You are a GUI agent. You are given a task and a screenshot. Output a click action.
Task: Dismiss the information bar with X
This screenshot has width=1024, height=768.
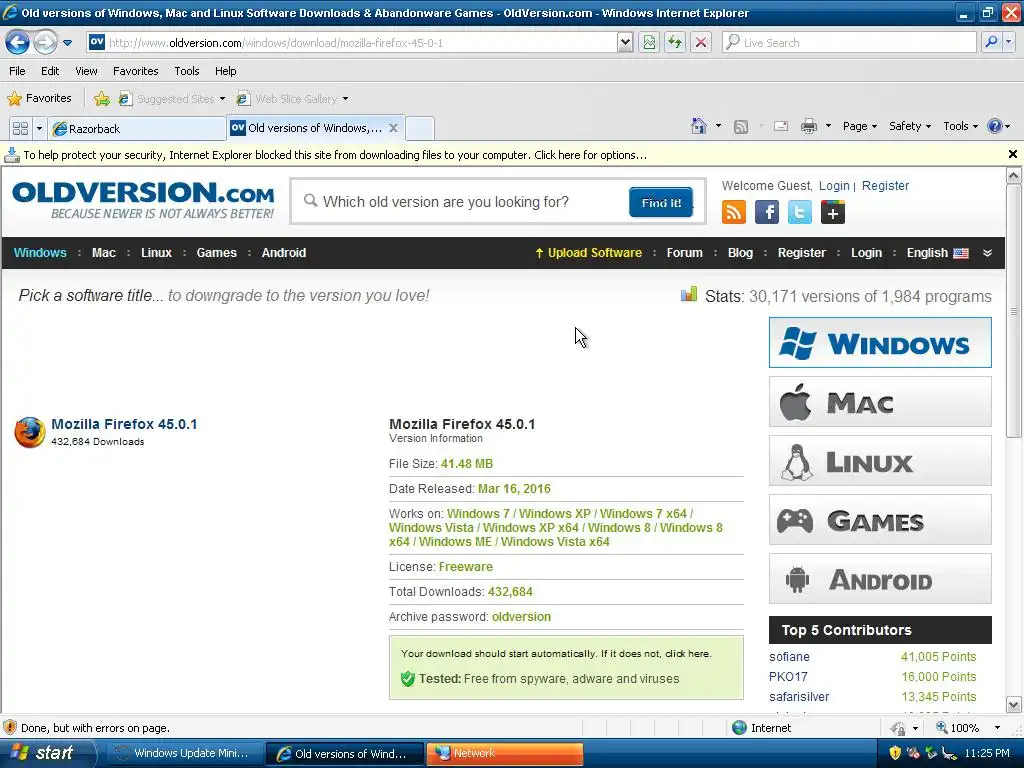pyautogui.click(x=1012, y=154)
